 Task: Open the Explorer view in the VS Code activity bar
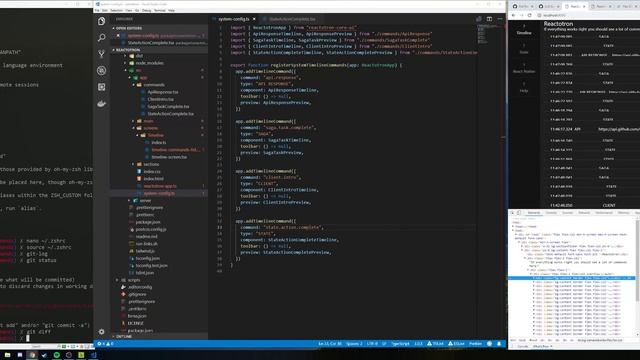pos(102,21)
